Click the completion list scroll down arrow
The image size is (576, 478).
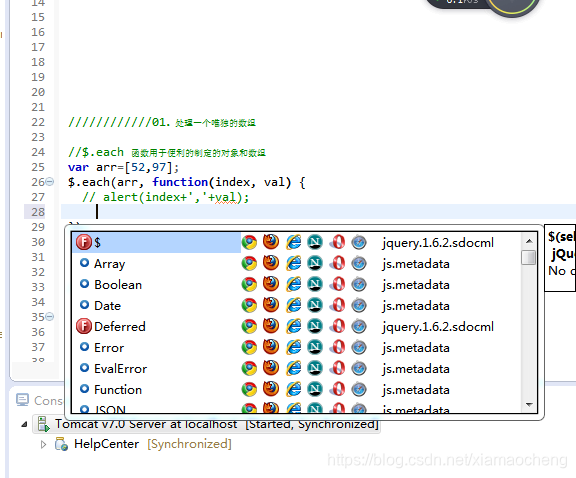point(529,405)
